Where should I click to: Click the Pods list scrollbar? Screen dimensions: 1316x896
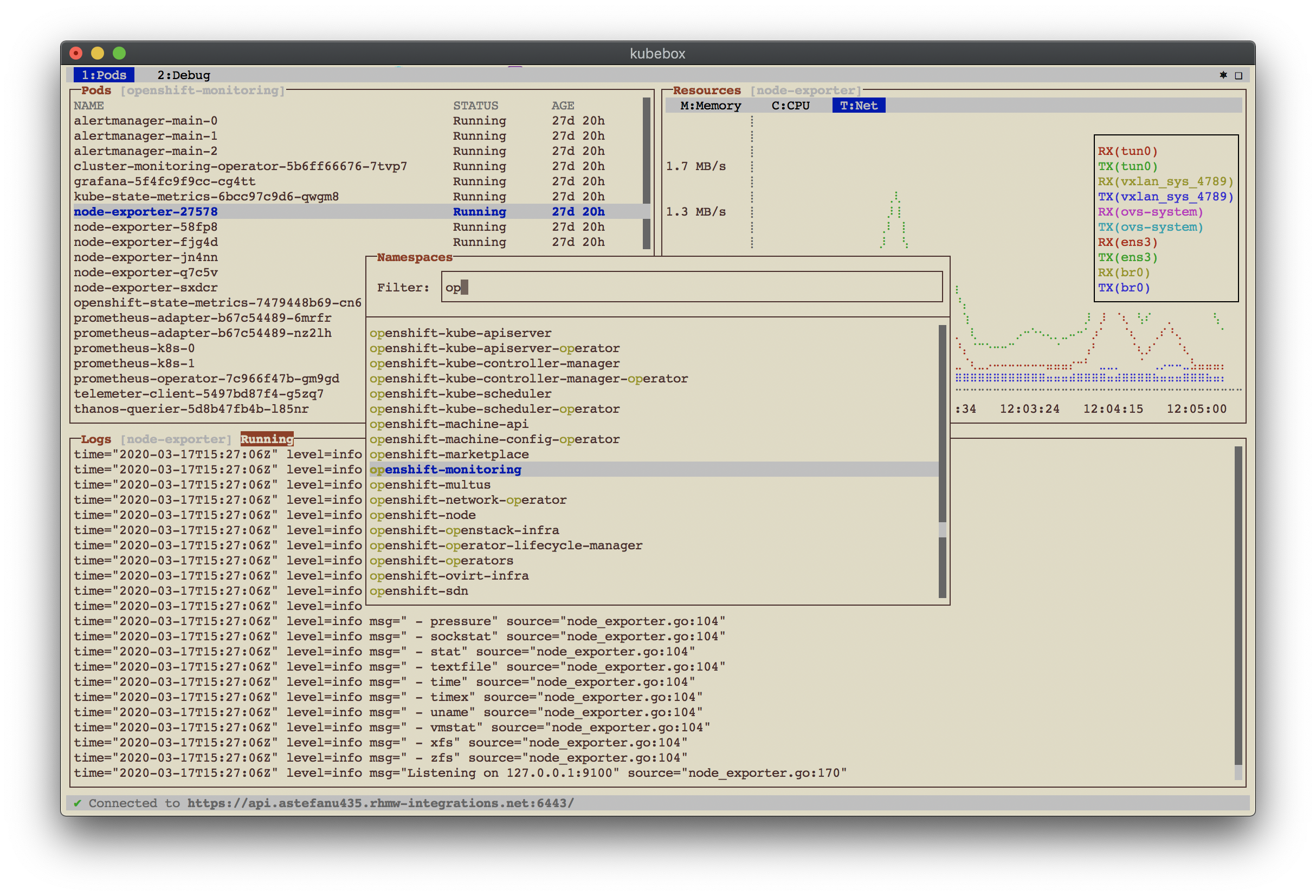[x=646, y=173]
